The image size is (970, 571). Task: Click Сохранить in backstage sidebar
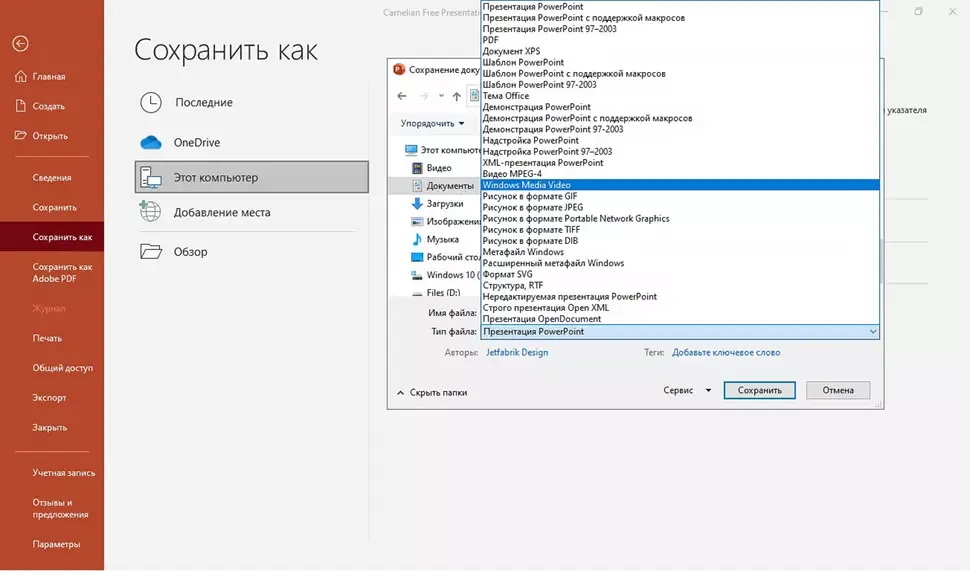click(x=52, y=207)
